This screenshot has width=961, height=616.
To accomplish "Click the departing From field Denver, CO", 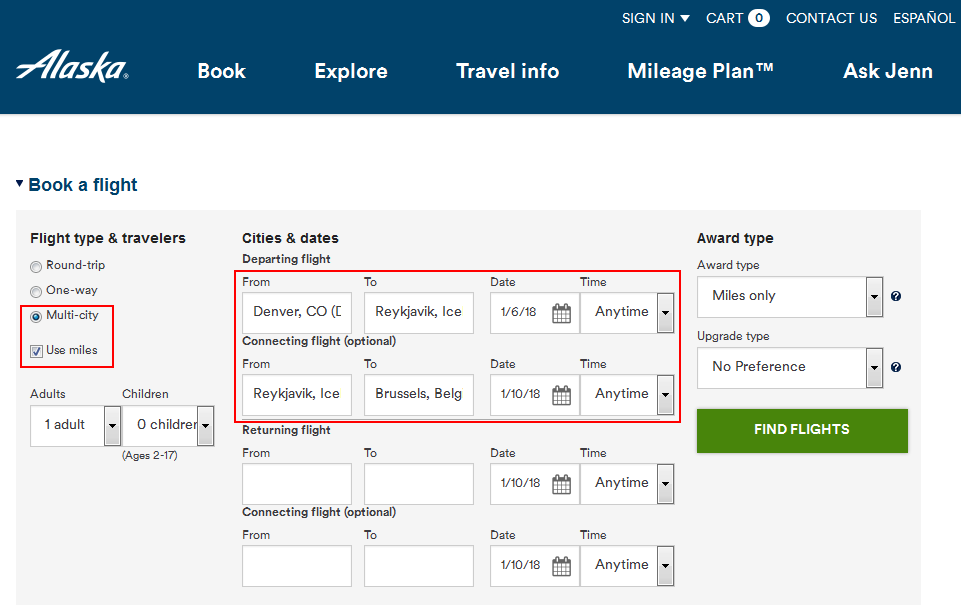I will [x=297, y=313].
